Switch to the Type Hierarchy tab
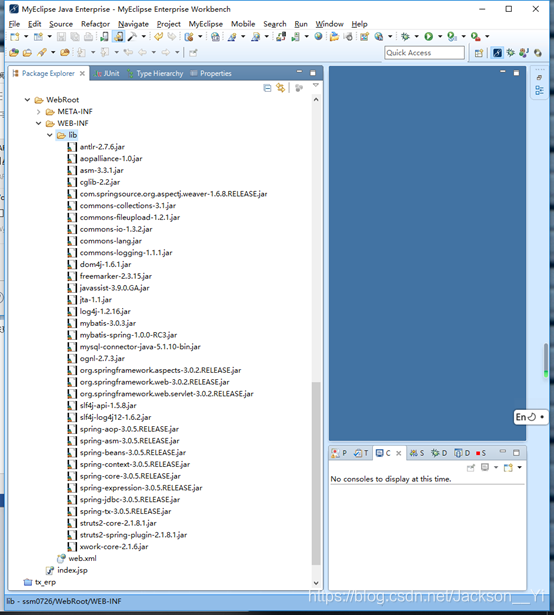Image resolution: width=554 pixels, height=615 pixels. click(x=155, y=73)
